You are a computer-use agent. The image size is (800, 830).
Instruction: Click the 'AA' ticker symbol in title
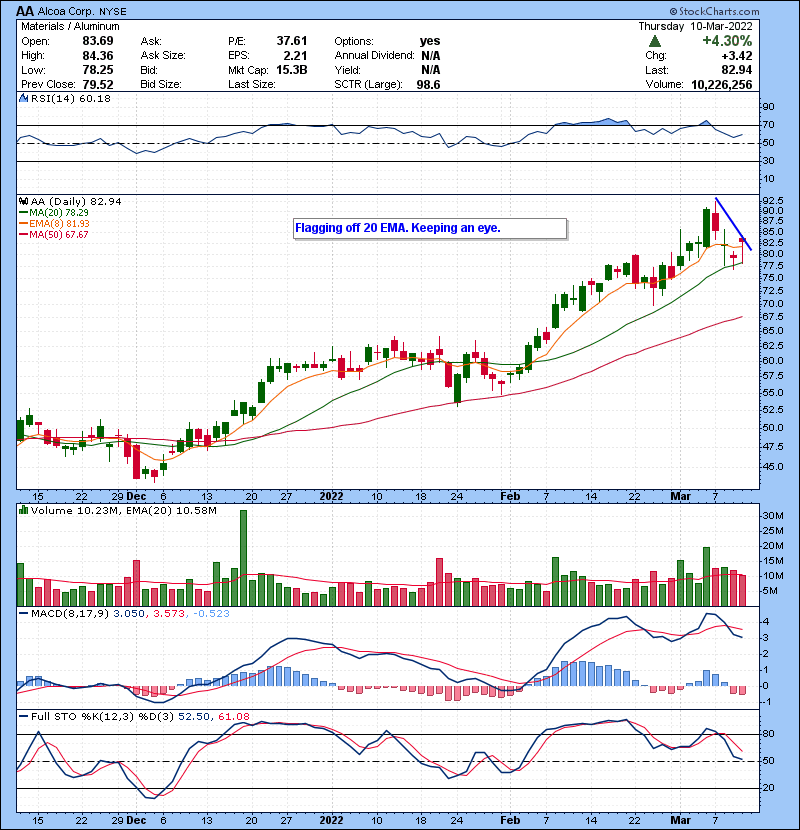(x=25, y=11)
